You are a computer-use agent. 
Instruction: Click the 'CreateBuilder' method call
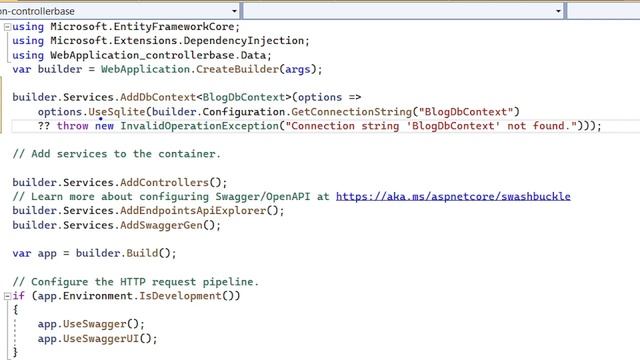[x=237, y=69]
